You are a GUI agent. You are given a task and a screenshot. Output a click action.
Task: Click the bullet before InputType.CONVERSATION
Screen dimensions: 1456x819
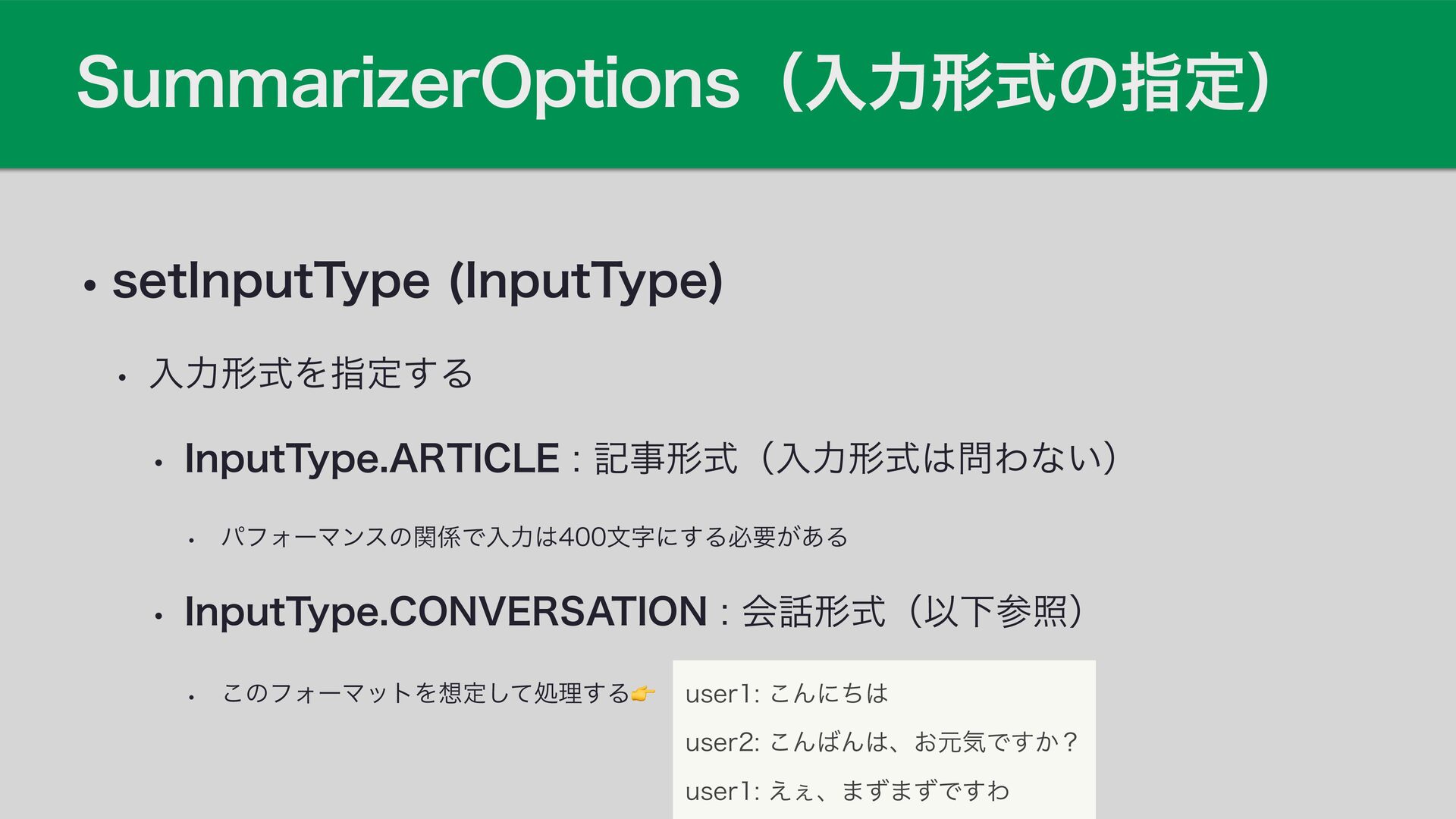(159, 617)
